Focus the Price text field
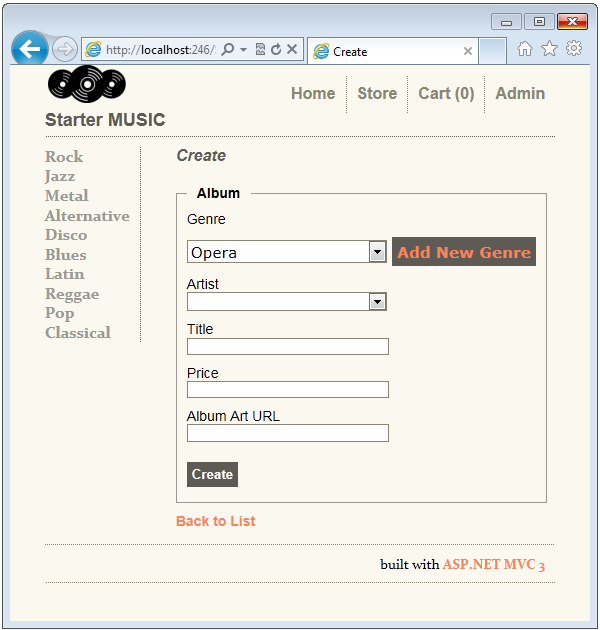600x630 pixels. pos(288,390)
